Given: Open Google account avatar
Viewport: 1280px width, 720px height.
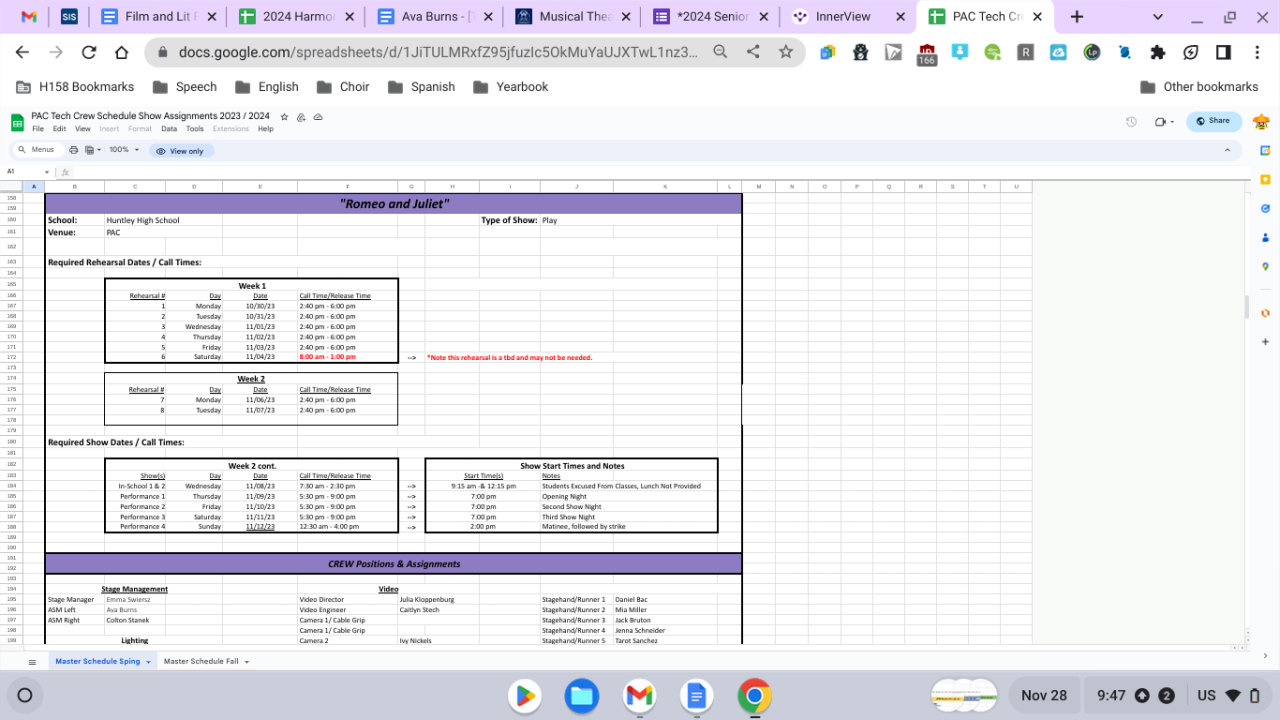Looking at the screenshot, I should click(x=1261, y=122).
